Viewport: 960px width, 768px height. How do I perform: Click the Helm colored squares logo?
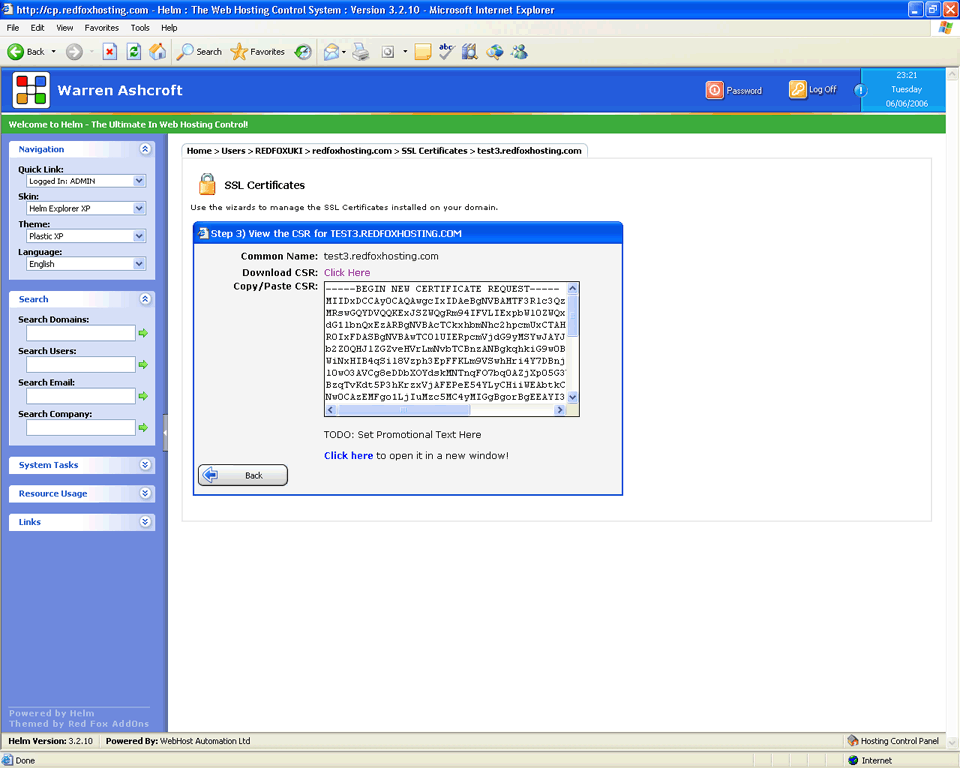tap(31, 90)
